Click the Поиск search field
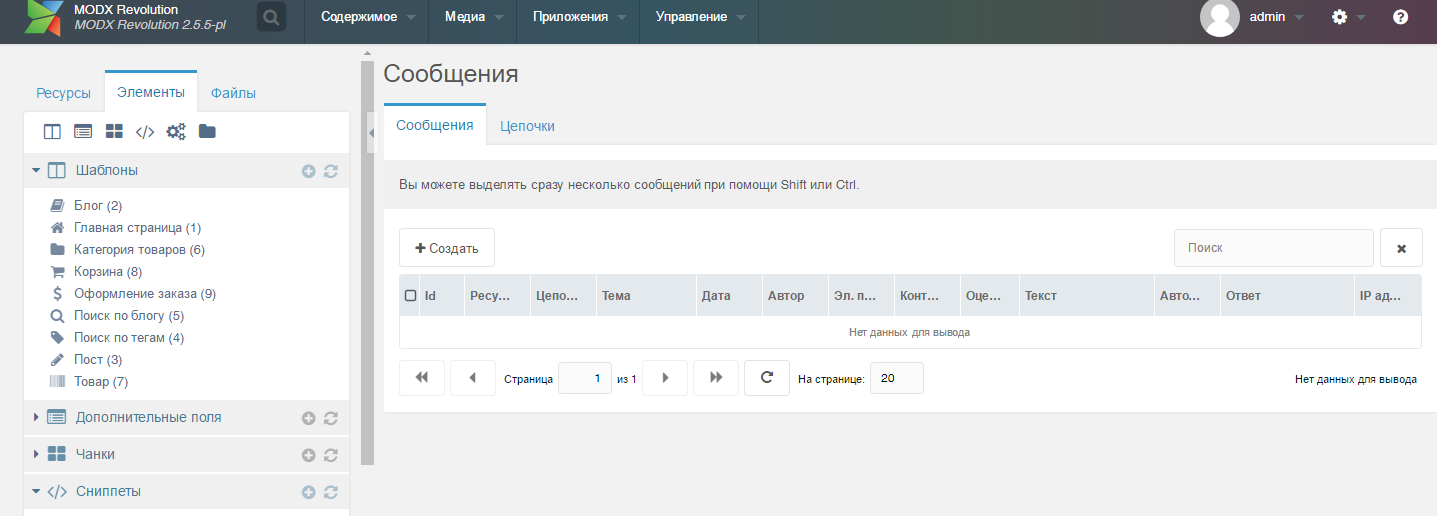This screenshot has height=516, width=1437. click(x=1274, y=248)
